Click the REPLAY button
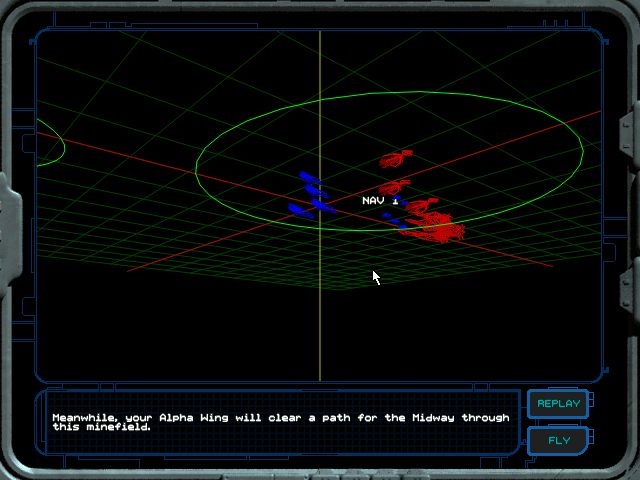Viewport: 640px width, 480px height. click(x=558, y=404)
